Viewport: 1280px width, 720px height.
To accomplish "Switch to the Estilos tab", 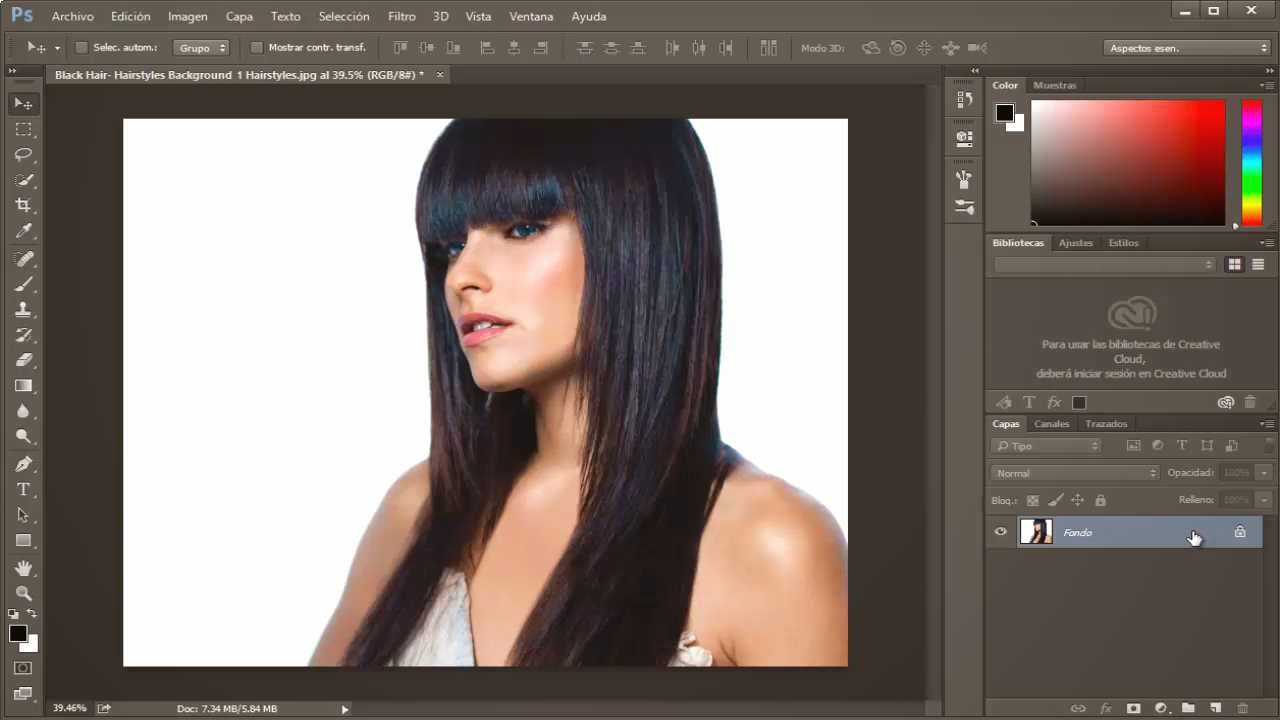I will pos(1123,243).
